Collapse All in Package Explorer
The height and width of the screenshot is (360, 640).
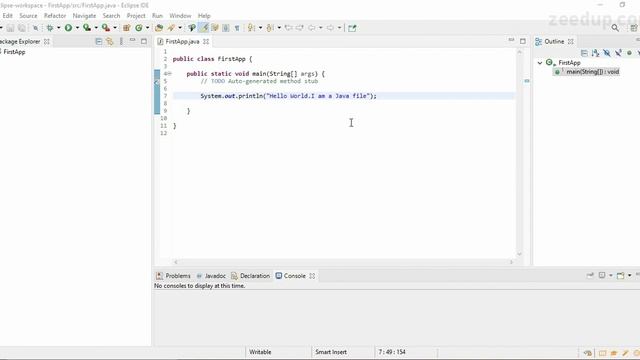click(98, 41)
